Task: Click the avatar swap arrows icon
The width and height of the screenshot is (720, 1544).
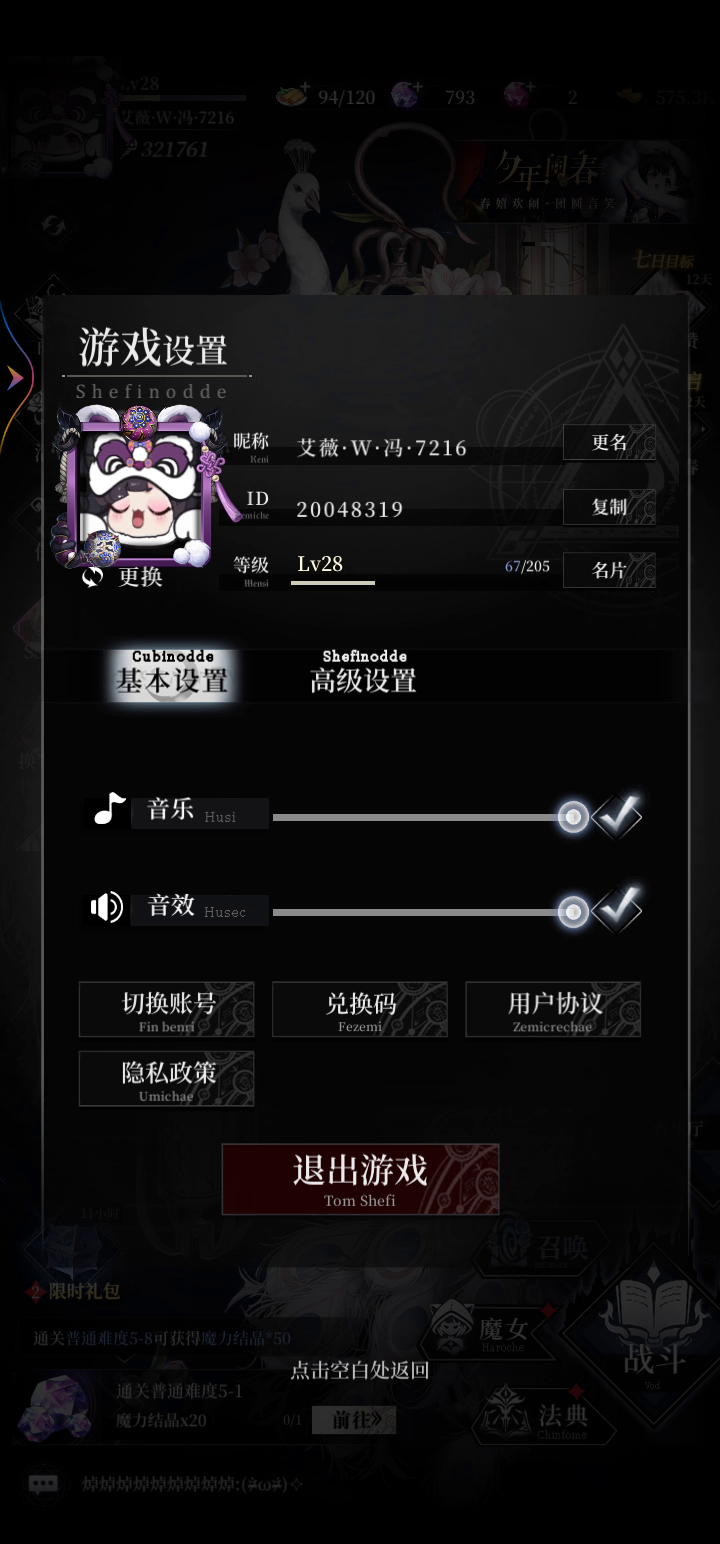Action: coord(92,577)
